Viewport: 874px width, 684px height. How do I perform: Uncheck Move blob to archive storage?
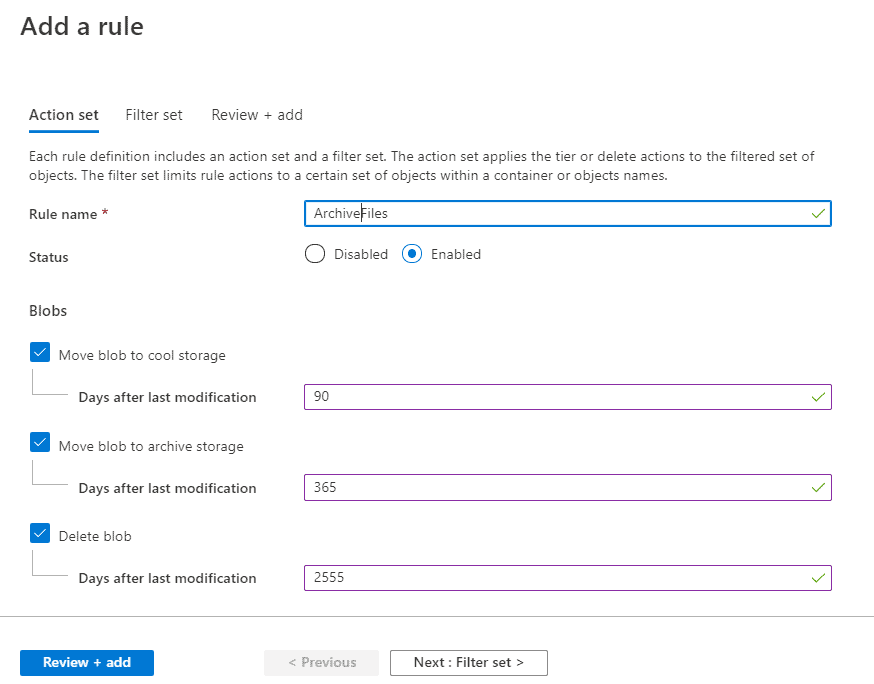pyautogui.click(x=40, y=443)
